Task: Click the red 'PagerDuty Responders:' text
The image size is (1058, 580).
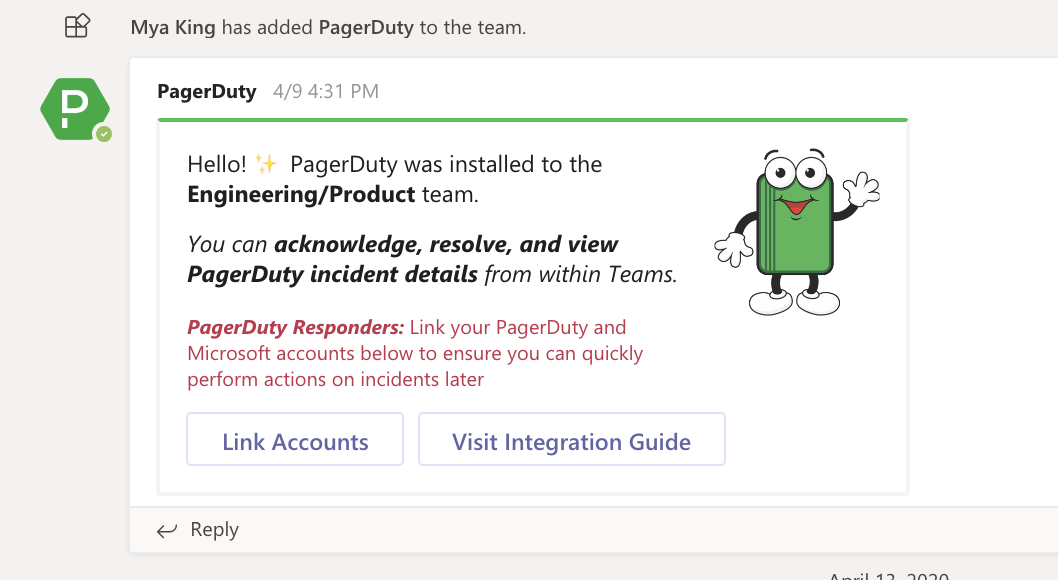Action: pos(296,328)
